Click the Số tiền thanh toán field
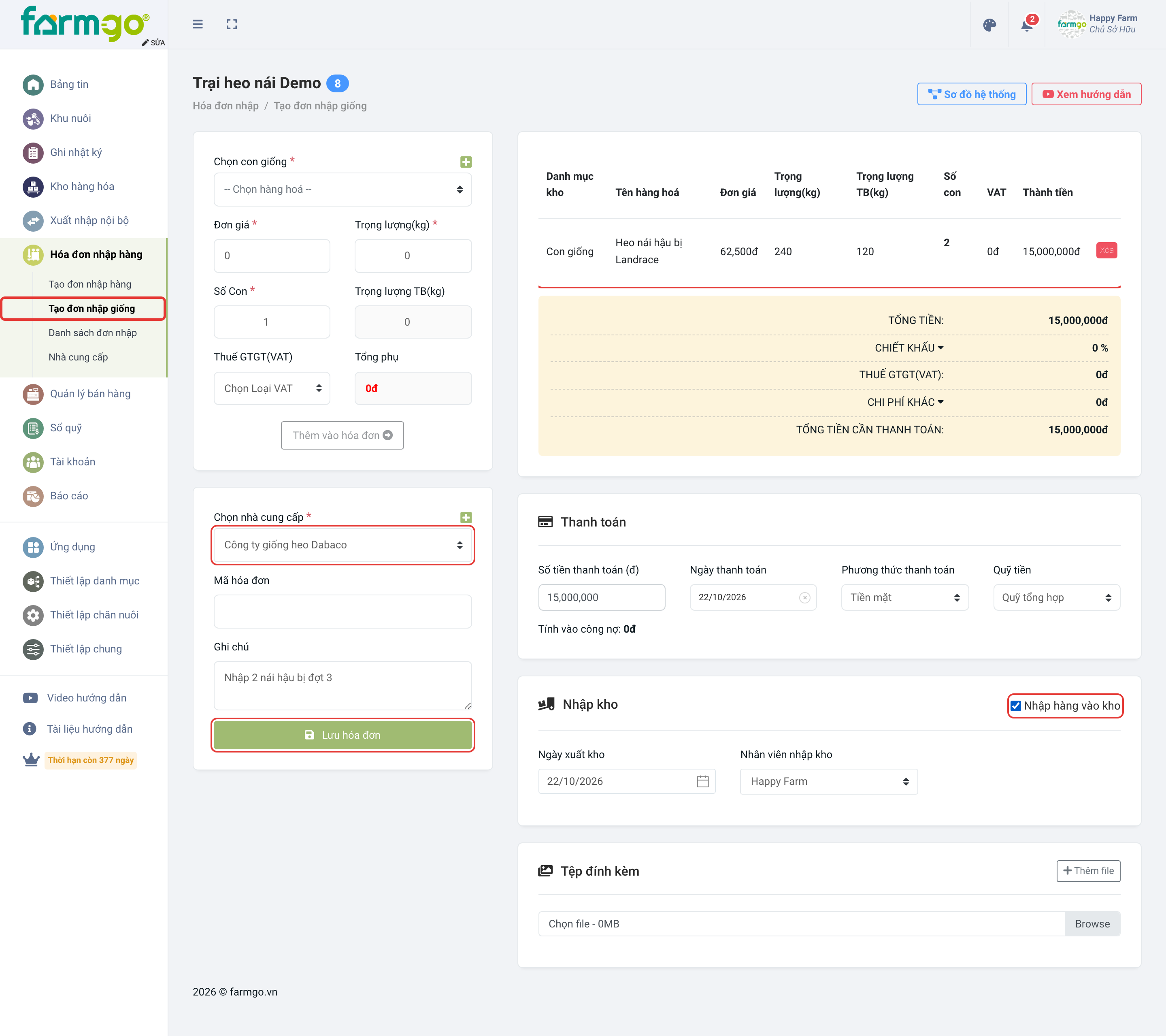Viewport: 1166px width, 1036px height. tap(601, 598)
